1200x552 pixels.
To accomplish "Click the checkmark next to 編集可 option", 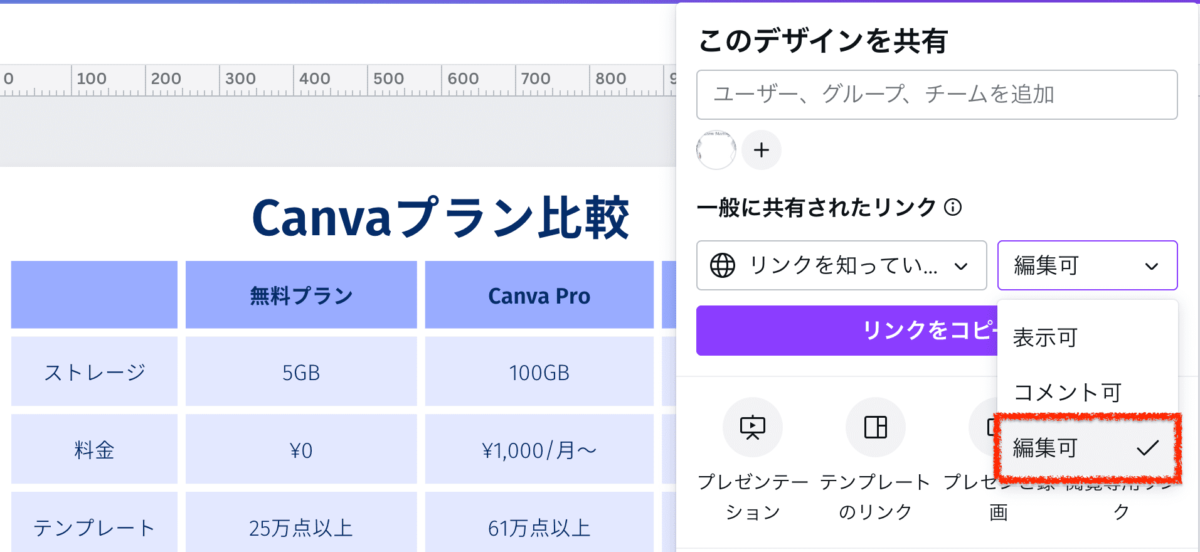I will pos(1147,447).
